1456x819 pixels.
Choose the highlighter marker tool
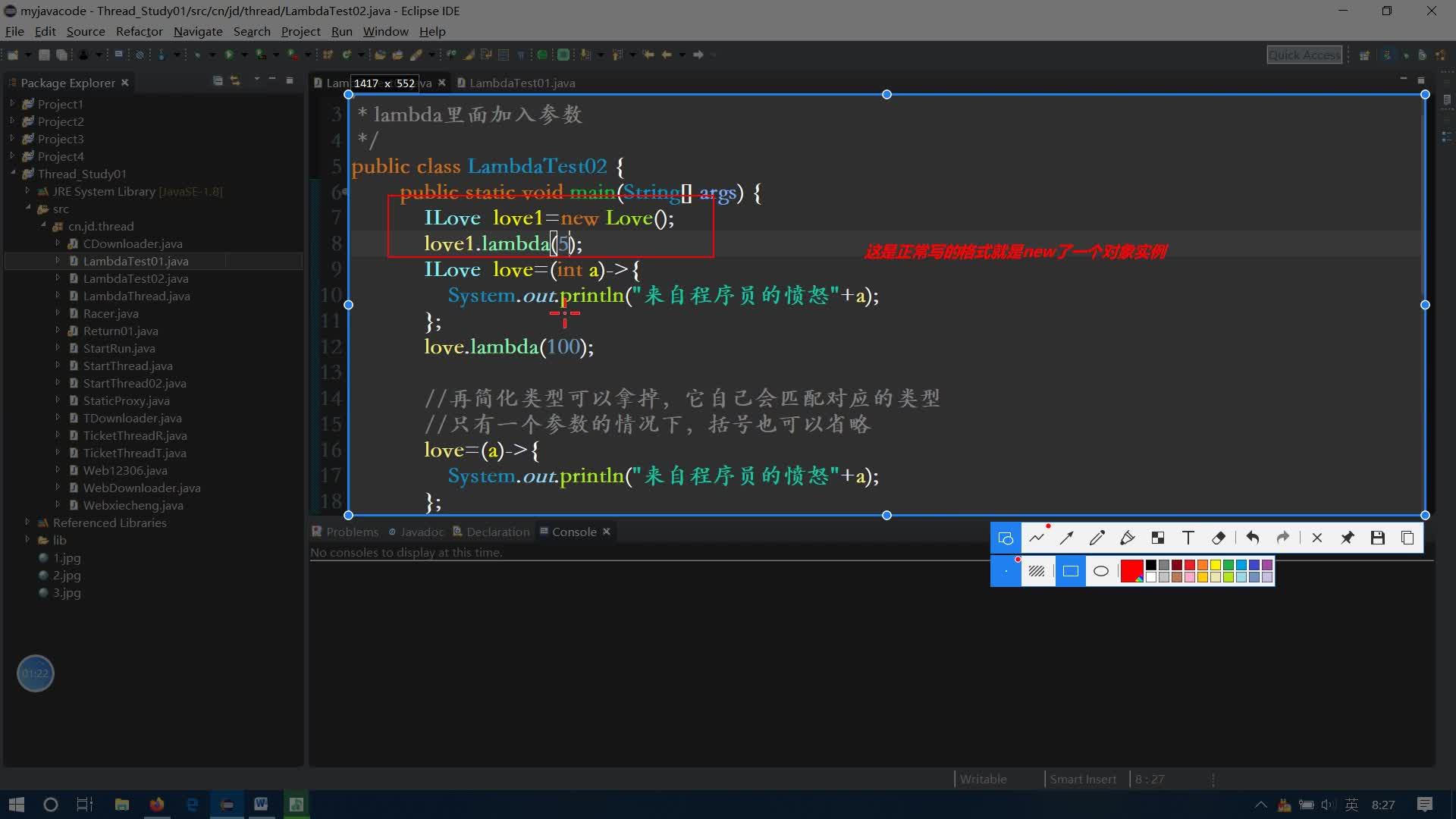1127,538
